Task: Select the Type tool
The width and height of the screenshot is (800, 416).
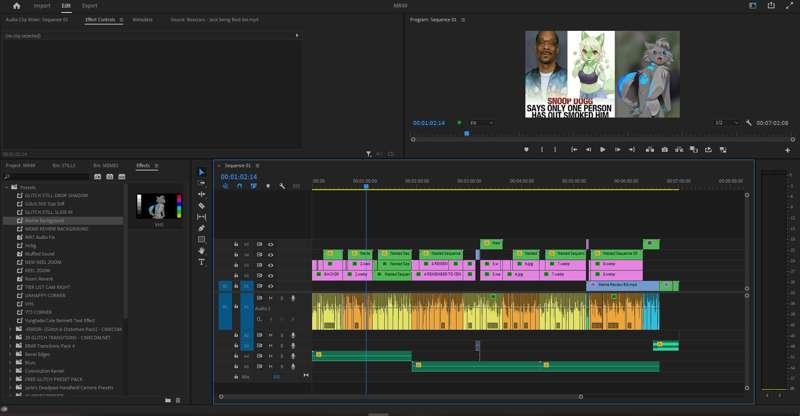Action: tap(202, 262)
